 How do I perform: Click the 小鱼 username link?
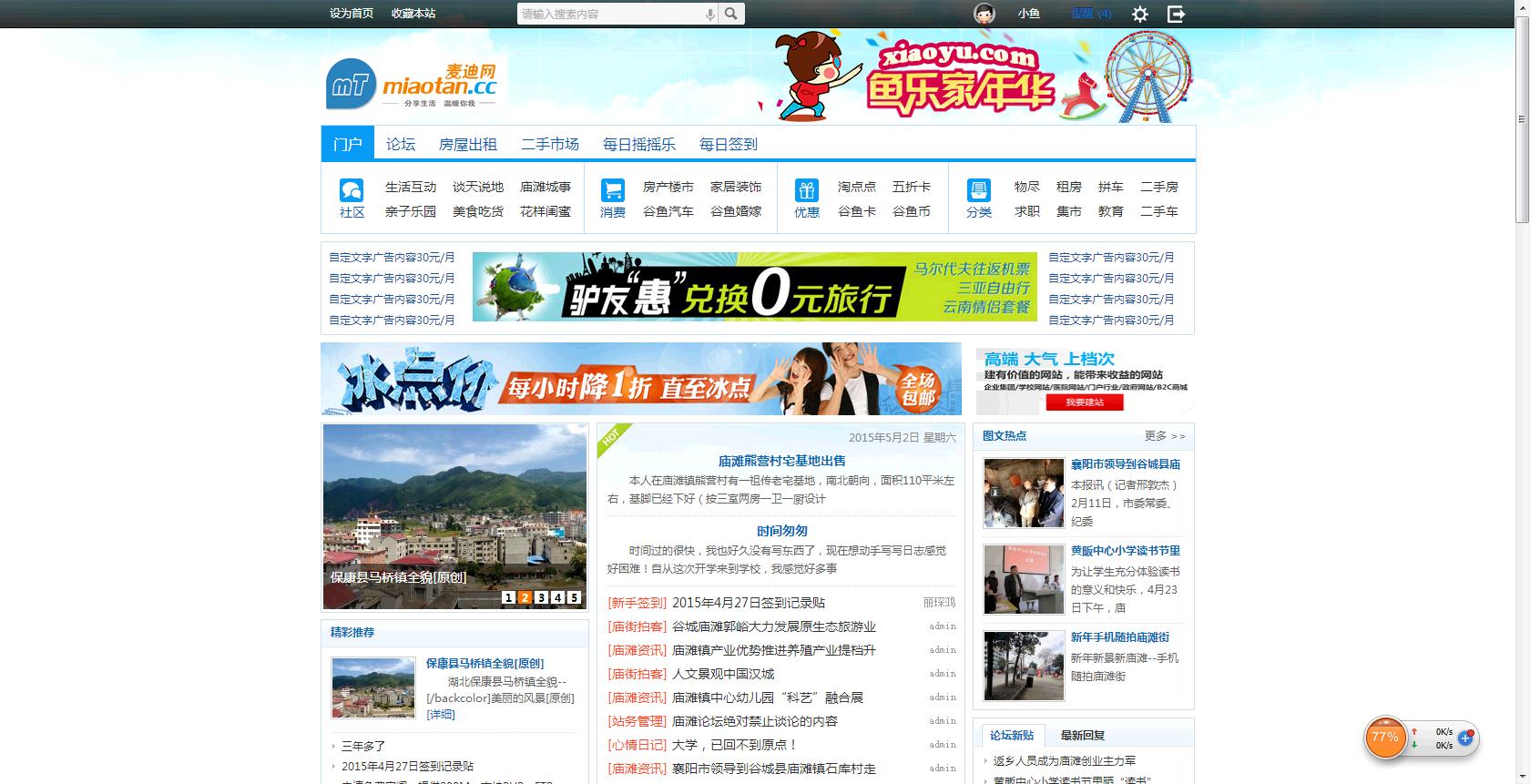1029,14
